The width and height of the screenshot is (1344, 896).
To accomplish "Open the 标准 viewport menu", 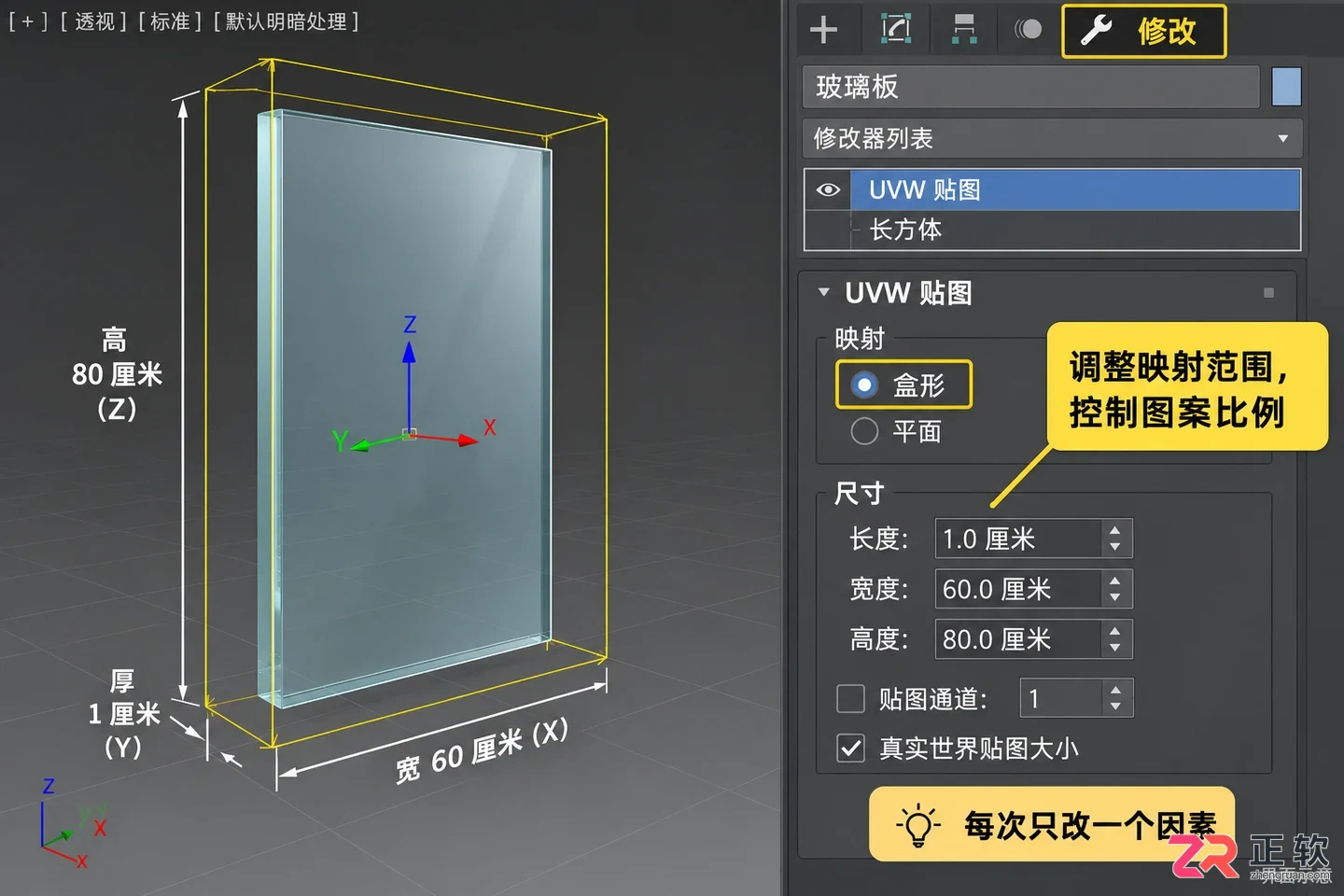I will click(171, 21).
